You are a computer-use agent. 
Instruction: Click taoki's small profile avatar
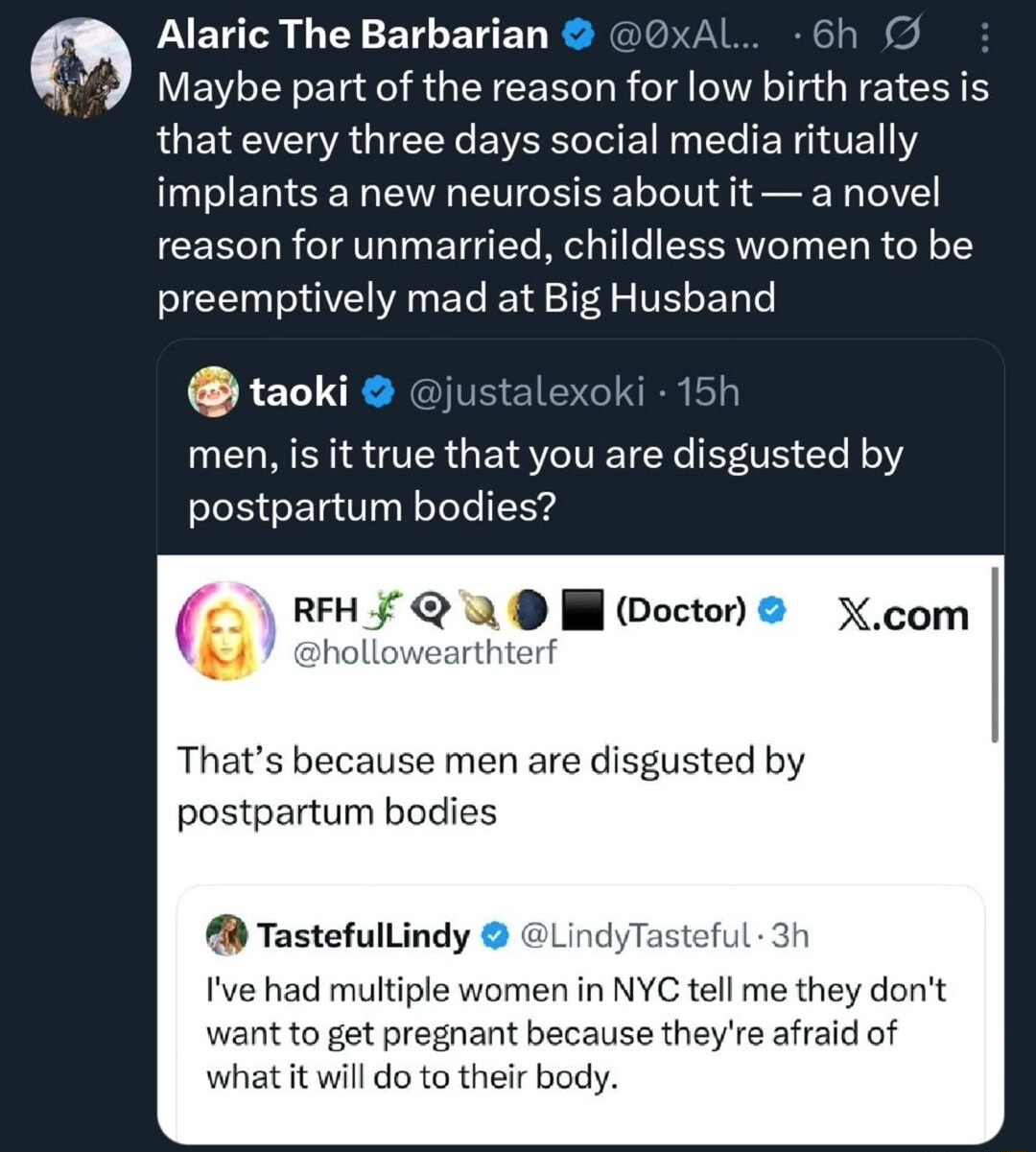pos(213,392)
